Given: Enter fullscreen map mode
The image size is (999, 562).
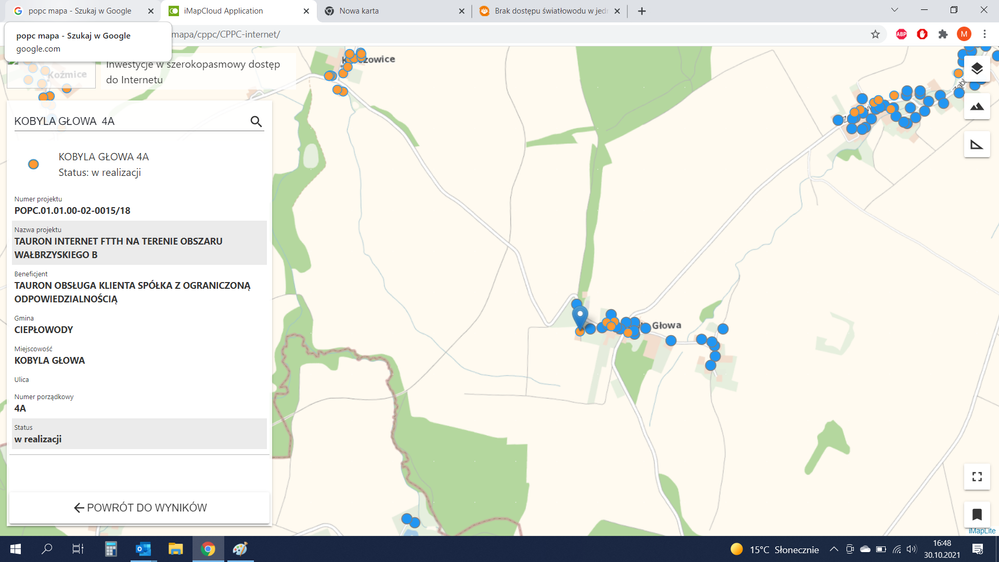Looking at the screenshot, I should pyautogui.click(x=976, y=477).
